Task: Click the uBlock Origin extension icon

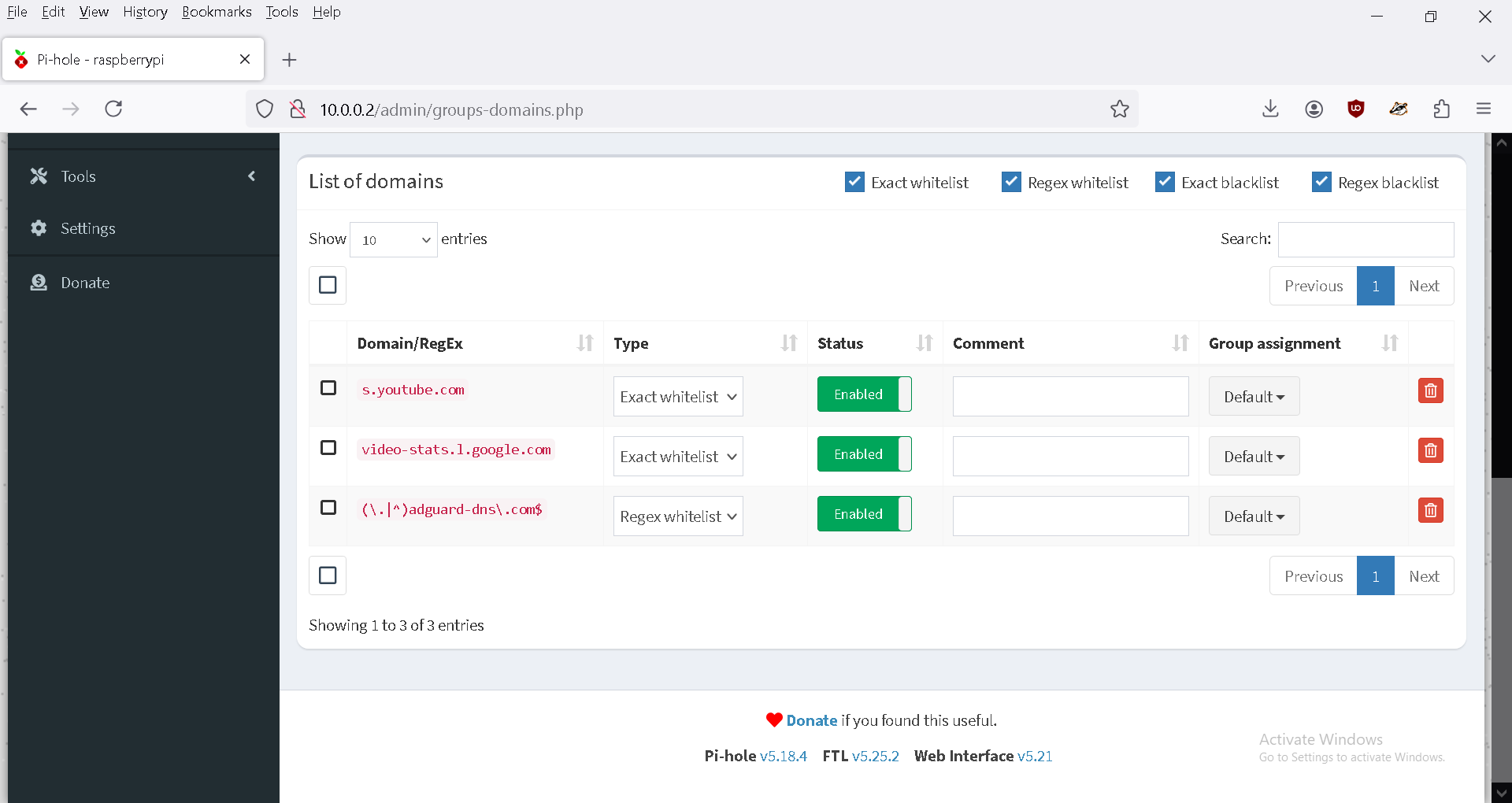Action: click(1355, 109)
